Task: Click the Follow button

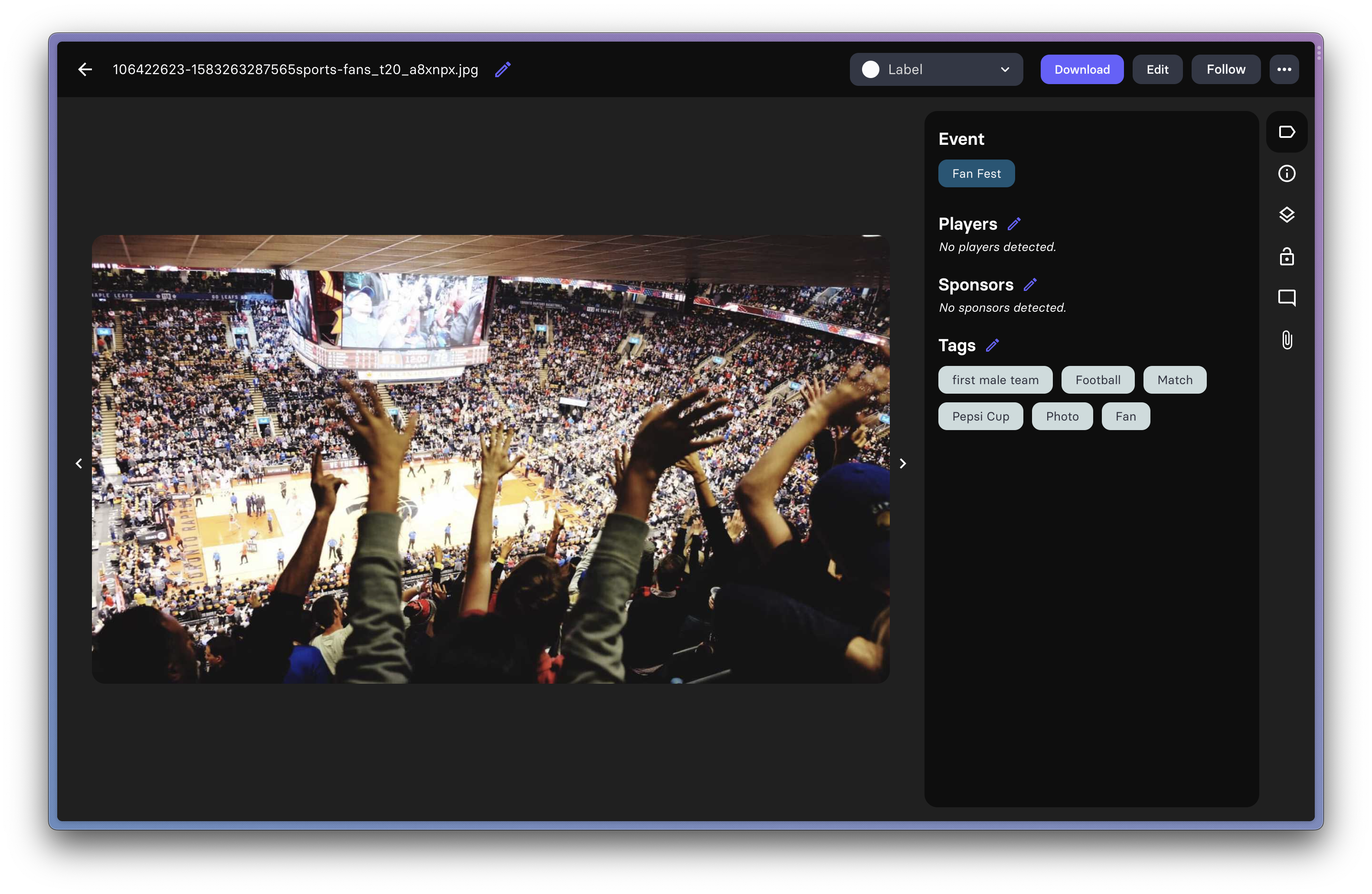Action: coord(1225,69)
